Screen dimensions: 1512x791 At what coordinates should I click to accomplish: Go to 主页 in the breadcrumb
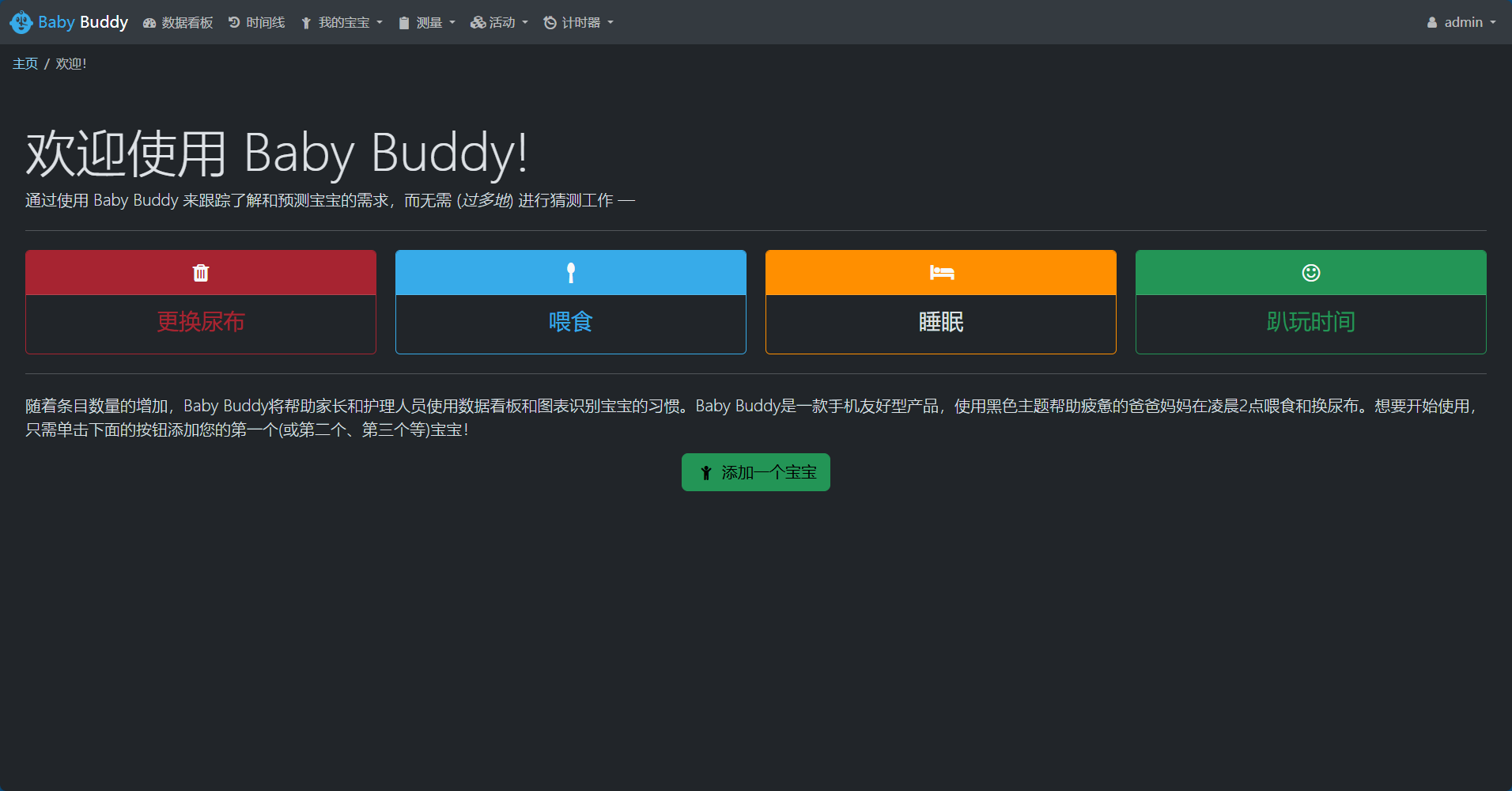click(25, 64)
